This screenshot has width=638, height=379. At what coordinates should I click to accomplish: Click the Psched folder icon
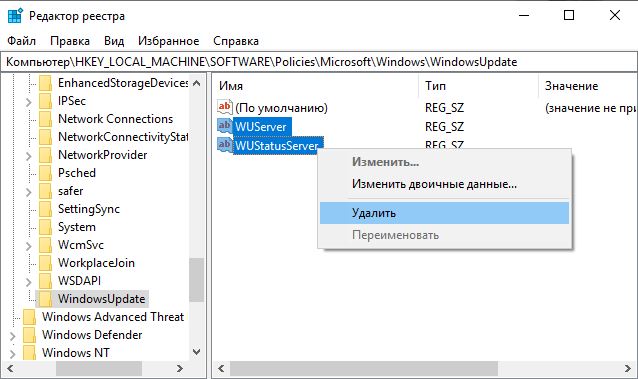point(46,173)
